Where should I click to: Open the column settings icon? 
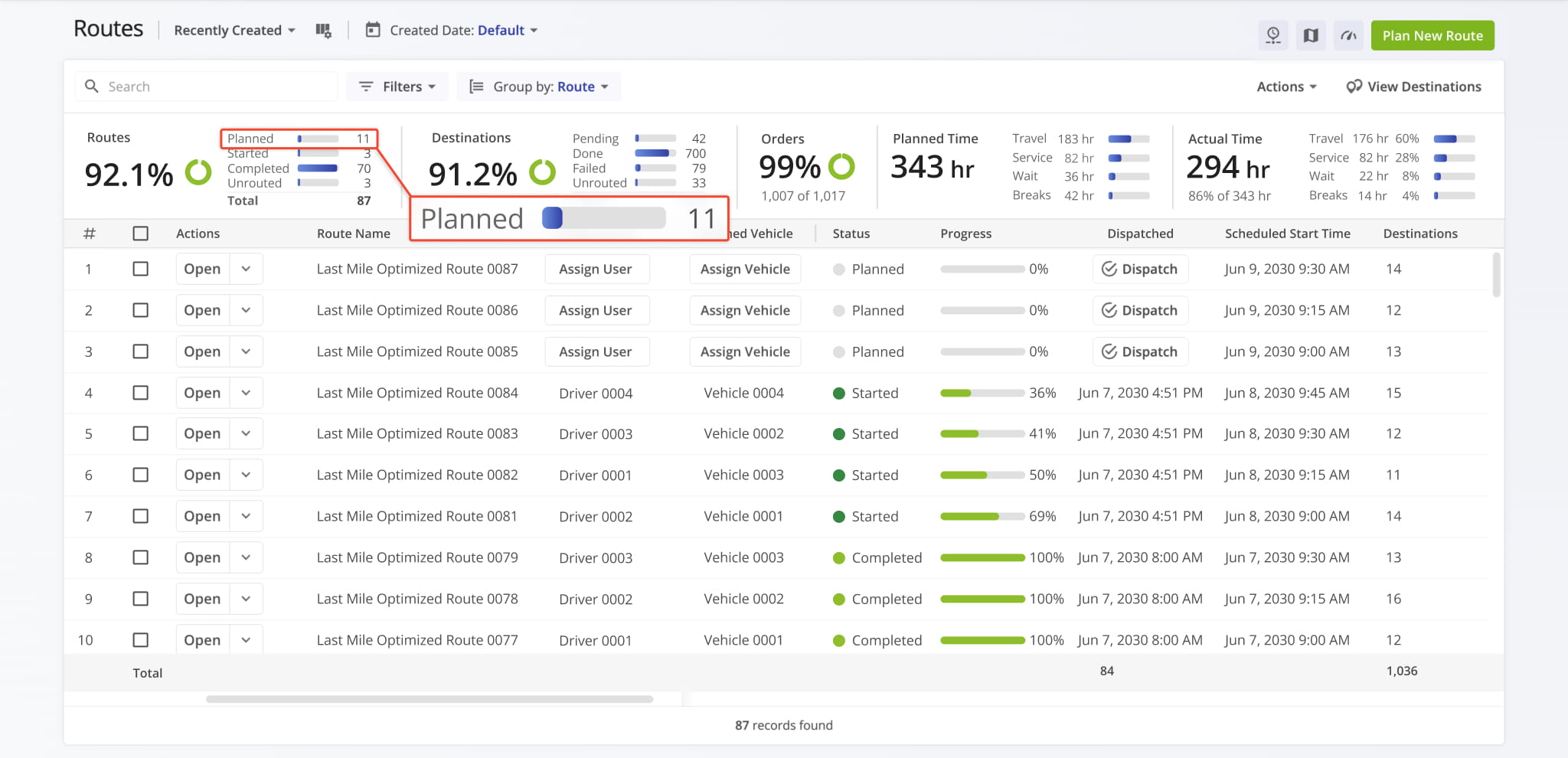click(x=323, y=31)
